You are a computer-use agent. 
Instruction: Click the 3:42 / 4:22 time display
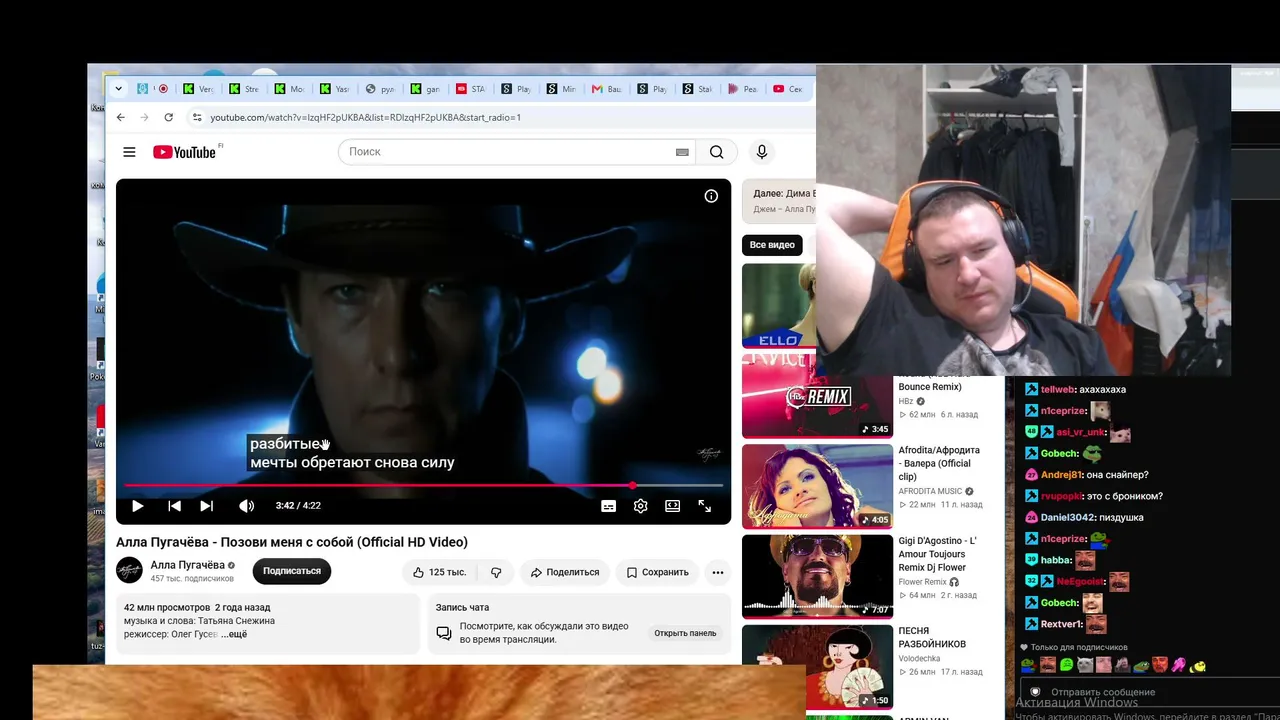coord(298,506)
